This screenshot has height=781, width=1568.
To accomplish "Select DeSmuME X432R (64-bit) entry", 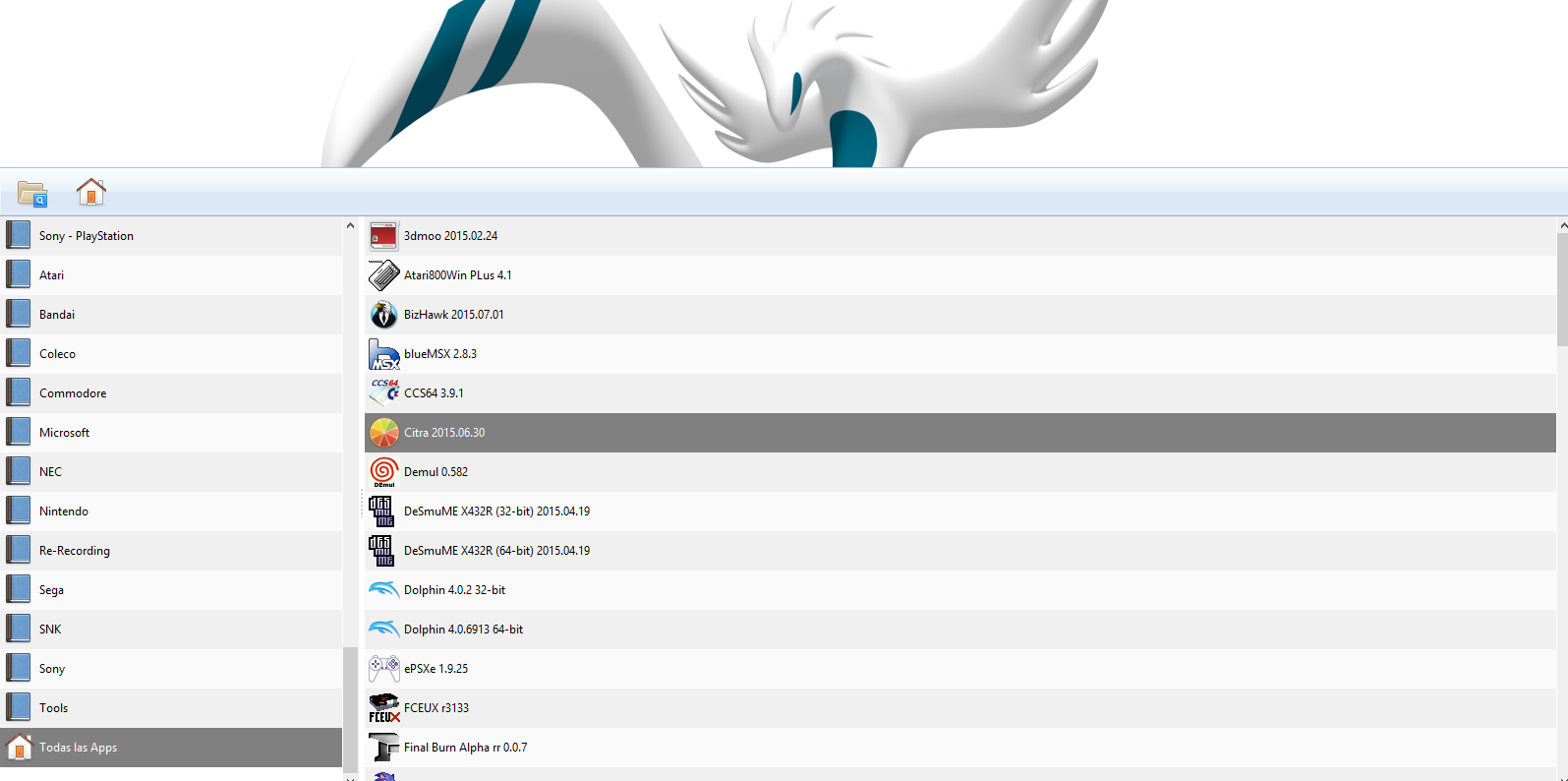I will coord(960,551).
